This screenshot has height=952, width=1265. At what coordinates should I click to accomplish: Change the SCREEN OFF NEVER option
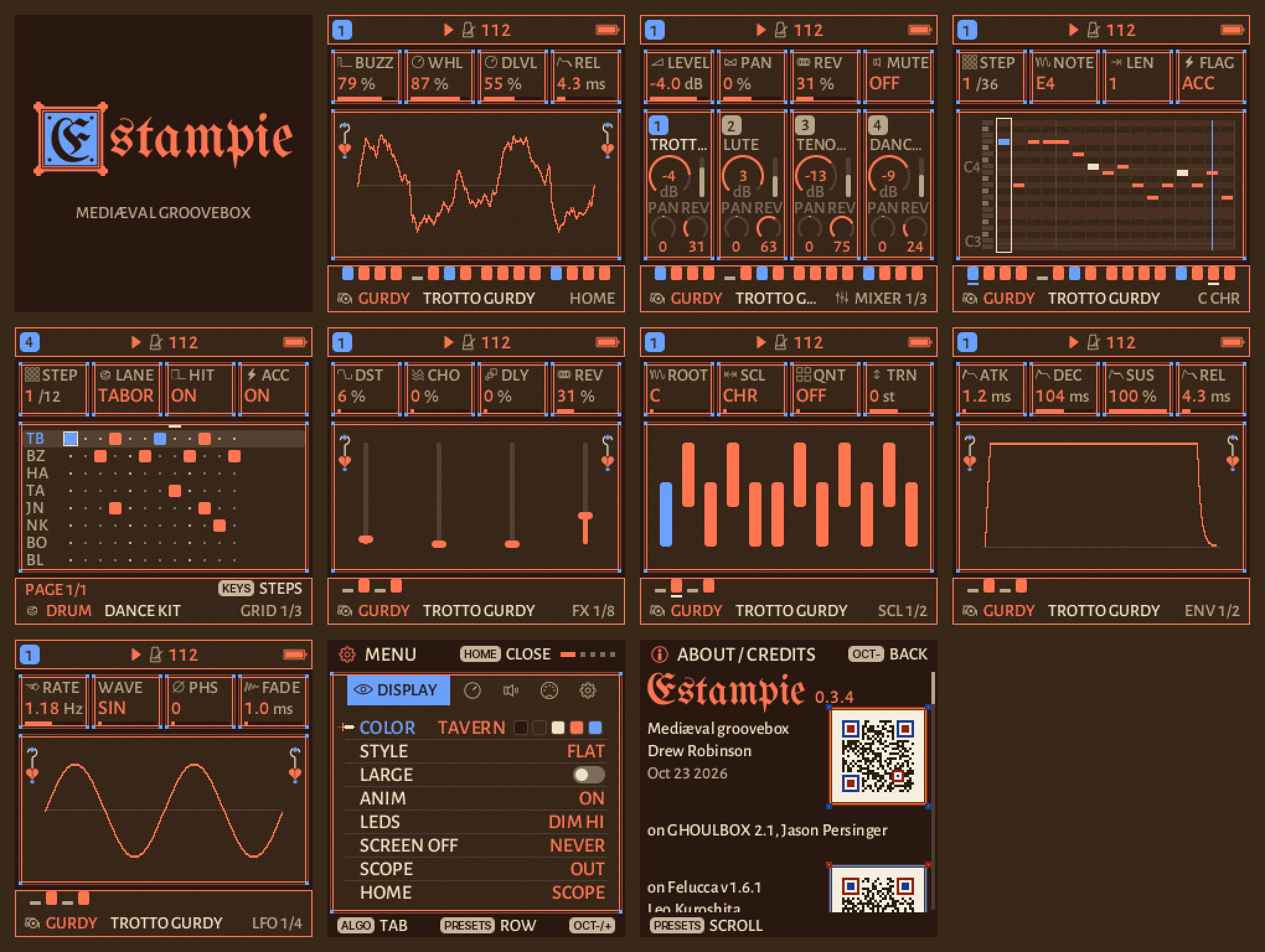(x=476, y=845)
